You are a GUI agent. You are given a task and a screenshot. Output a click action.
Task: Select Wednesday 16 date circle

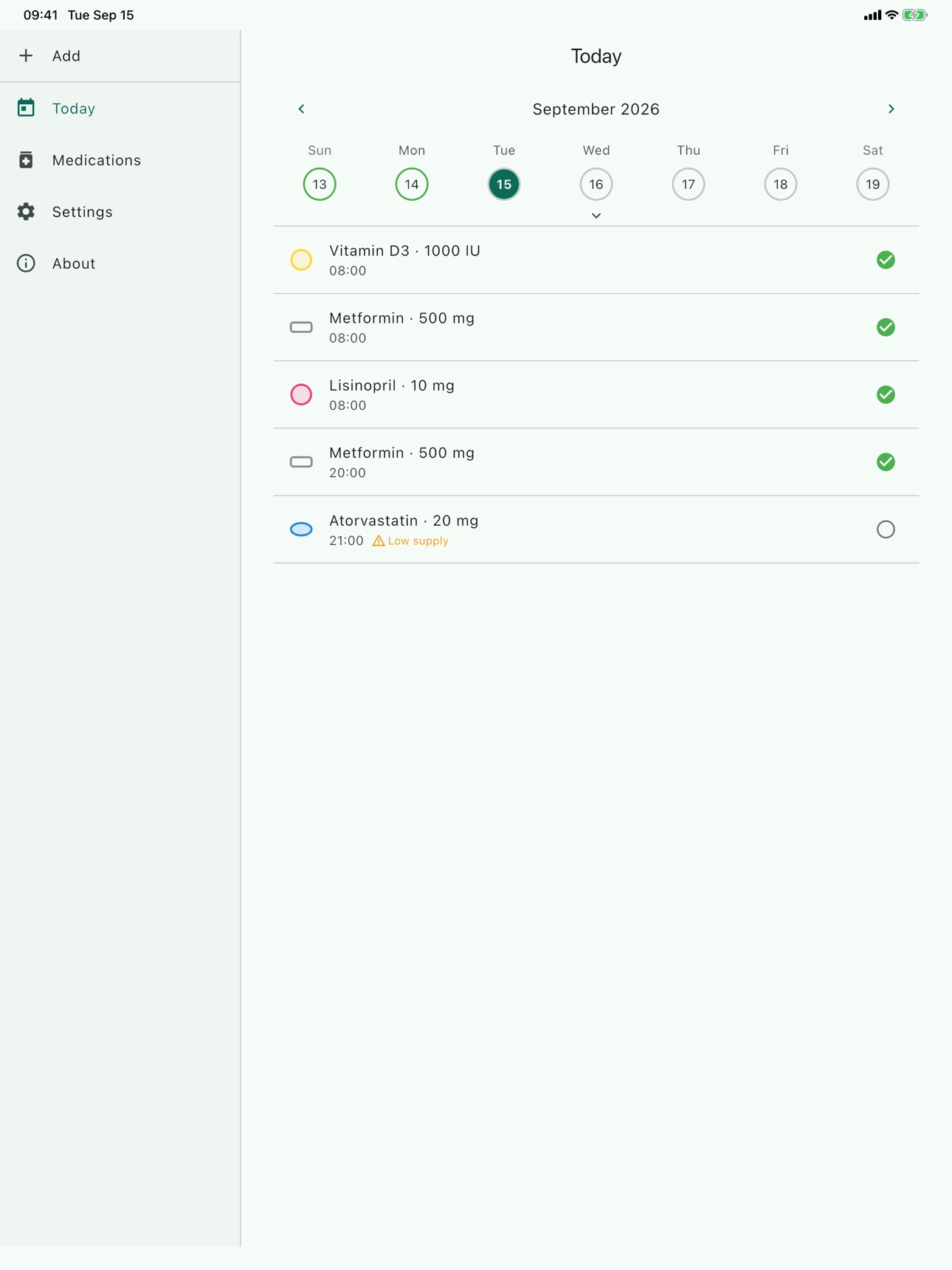point(596,184)
